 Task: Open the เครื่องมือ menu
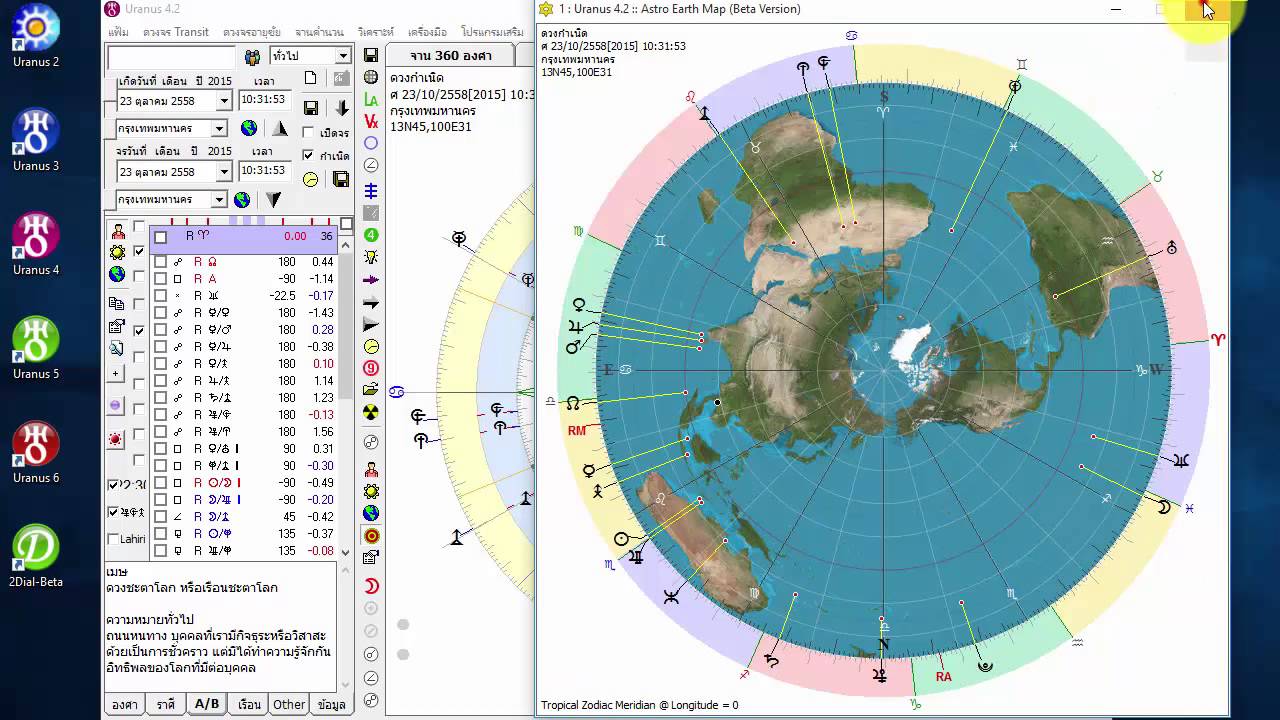click(x=427, y=32)
